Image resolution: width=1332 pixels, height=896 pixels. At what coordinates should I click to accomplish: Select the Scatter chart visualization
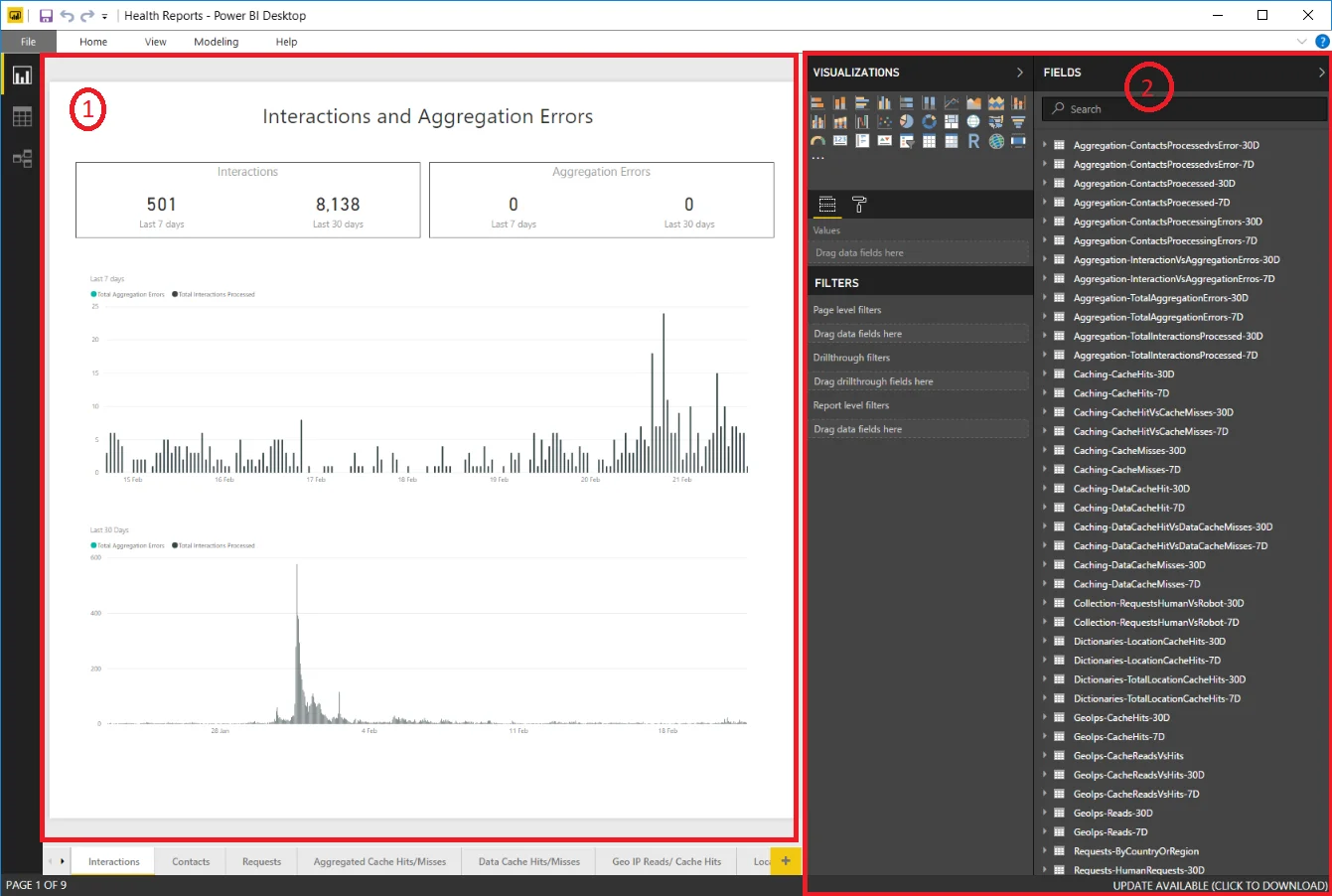884,121
